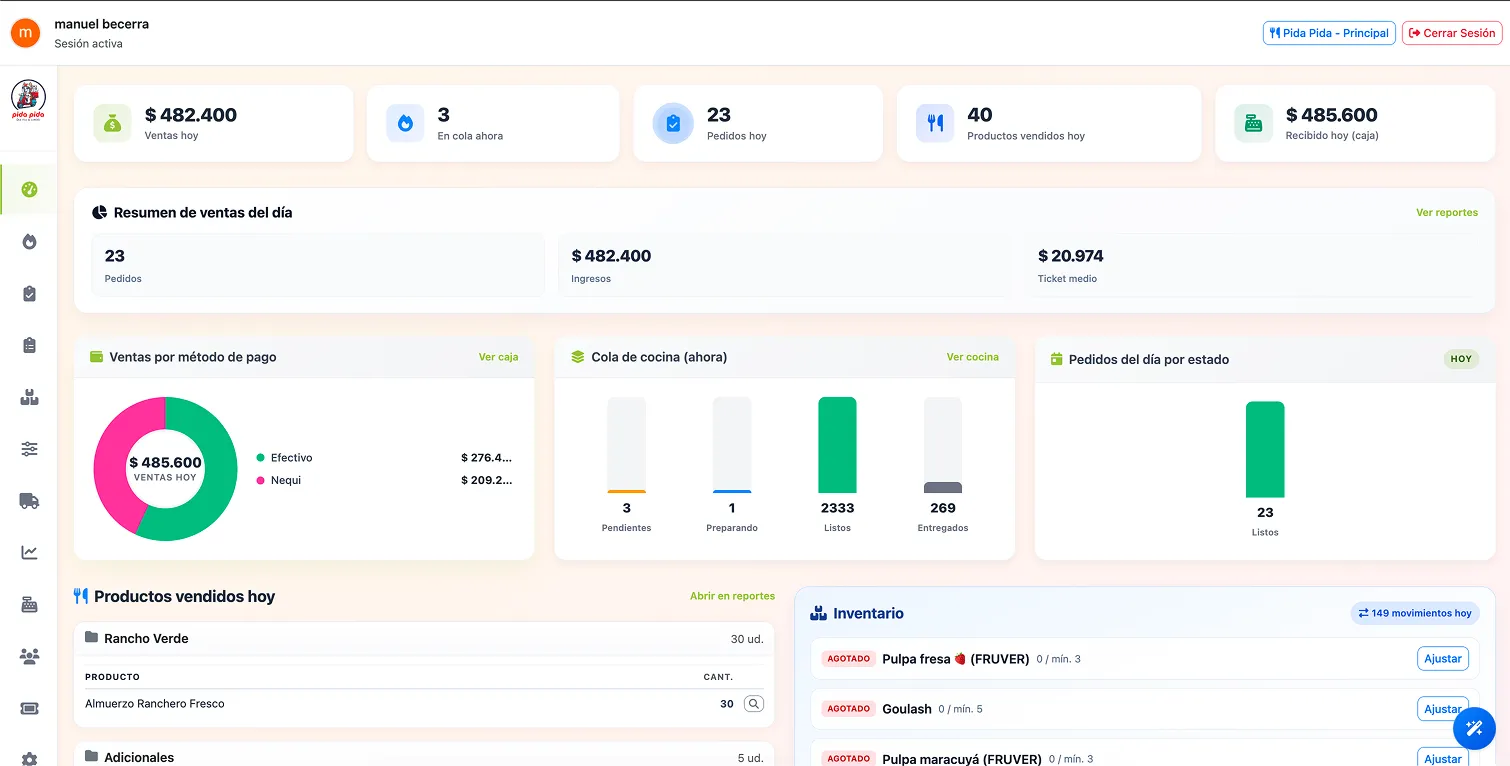This screenshot has height=766, width=1510.
Task: Click the users group sidebar icon
Action: (x=29, y=656)
